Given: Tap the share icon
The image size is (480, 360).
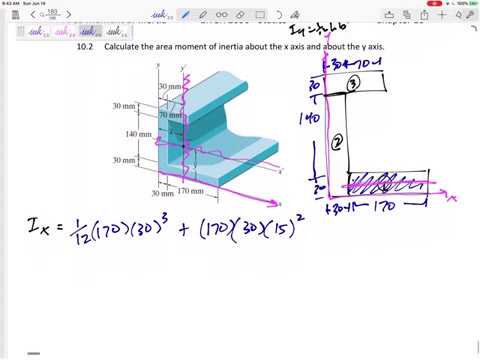Looking at the screenshot, I should tap(424, 15).
